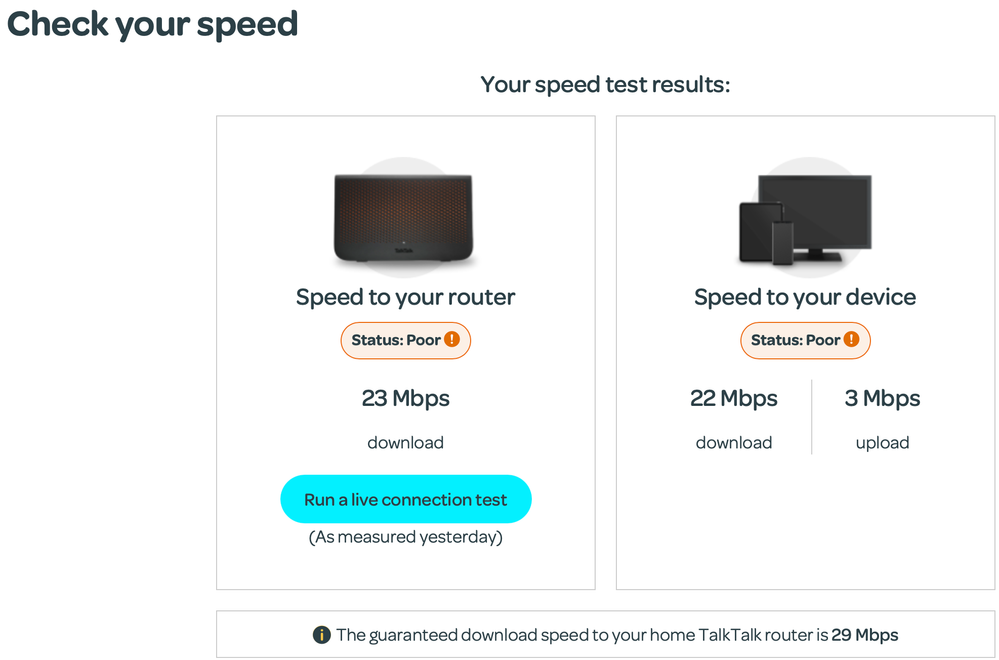Click the 29 Mbps guaranteed speed text
This screenshot has width=999, height=660.
coord(864,635)
